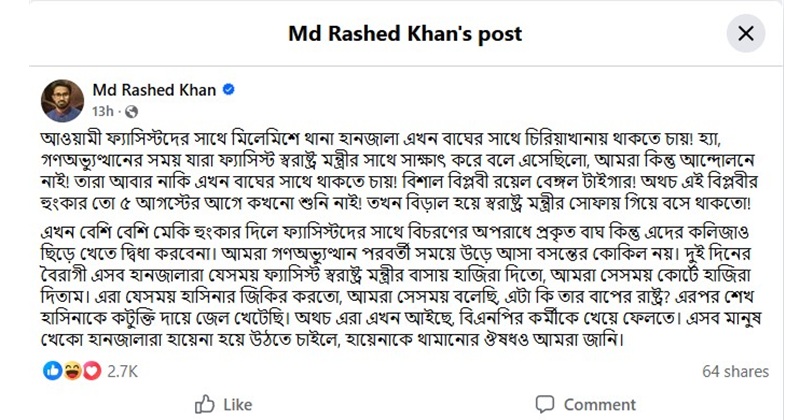
Task: Click the Like text label
Action: pos(238,405)
